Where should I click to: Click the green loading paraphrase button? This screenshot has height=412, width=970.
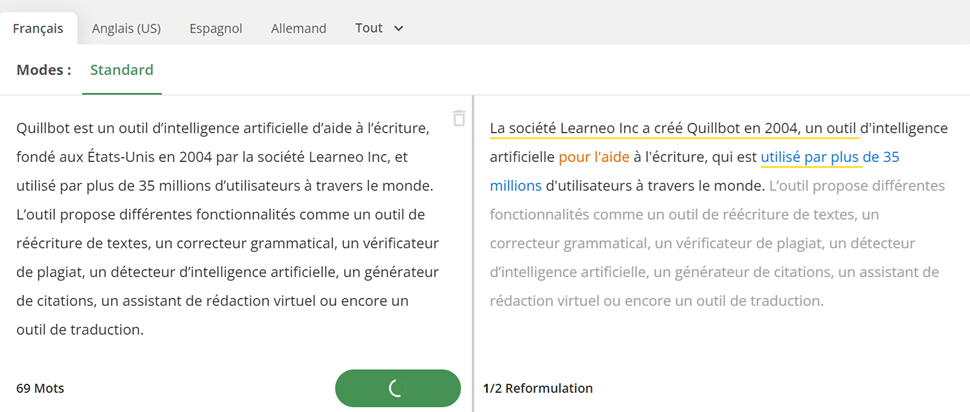pyautogui.click(x=398, y=388)
